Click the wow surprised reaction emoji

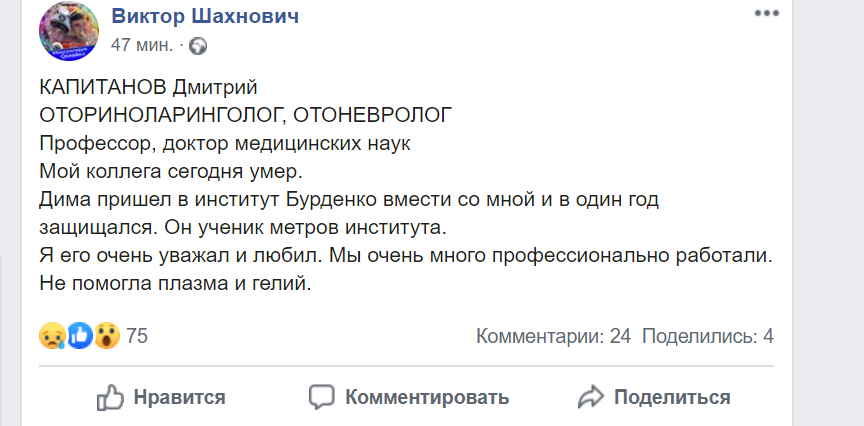(106, 336)
